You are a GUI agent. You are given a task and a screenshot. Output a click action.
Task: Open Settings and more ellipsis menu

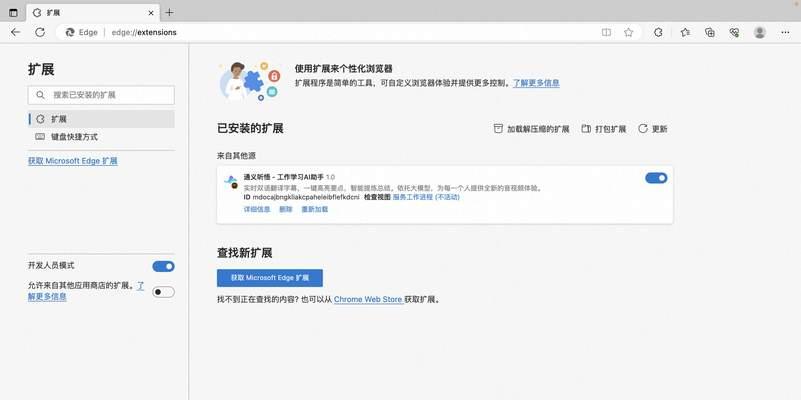[x=785, y=32]
